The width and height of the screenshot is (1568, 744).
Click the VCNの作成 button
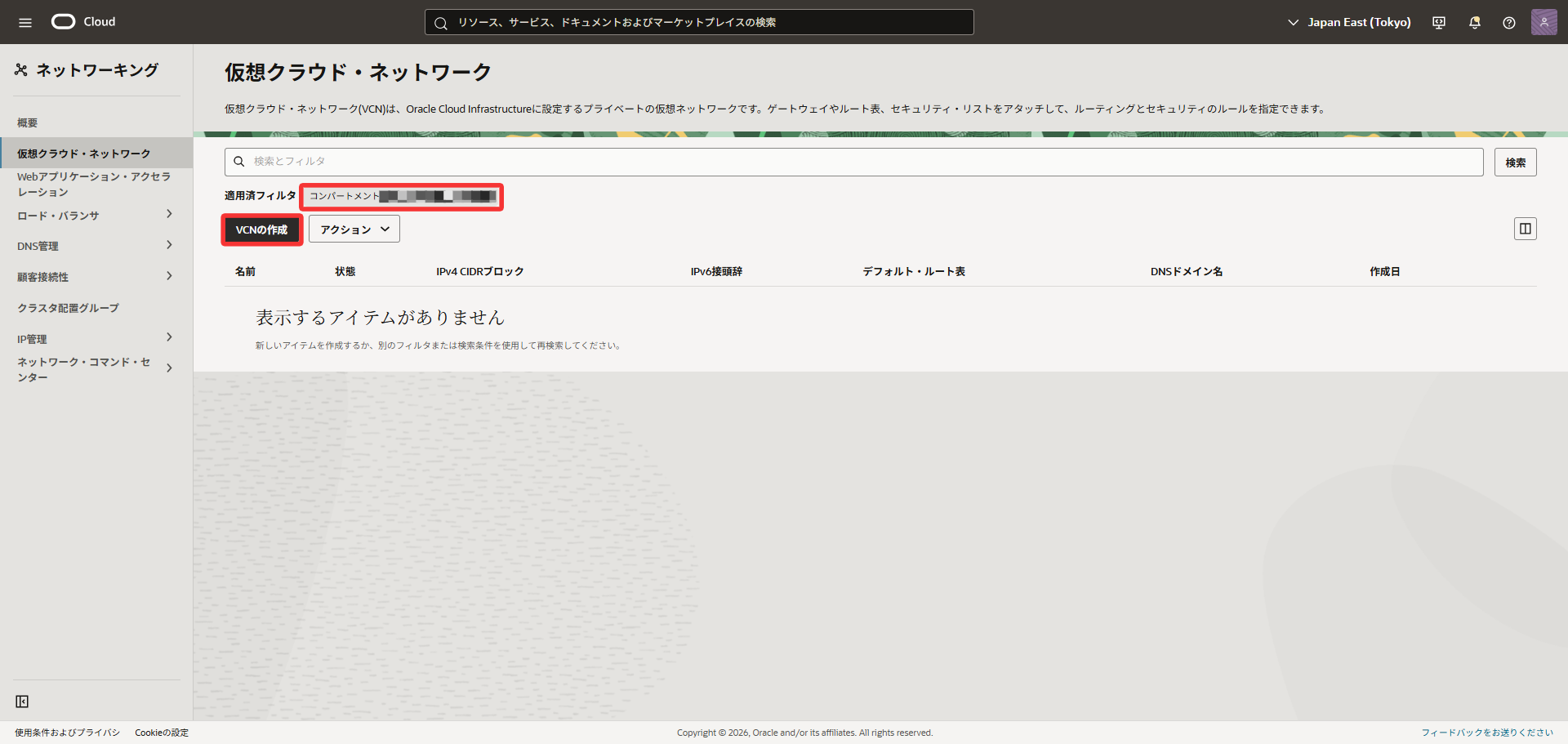pos(262,229)
